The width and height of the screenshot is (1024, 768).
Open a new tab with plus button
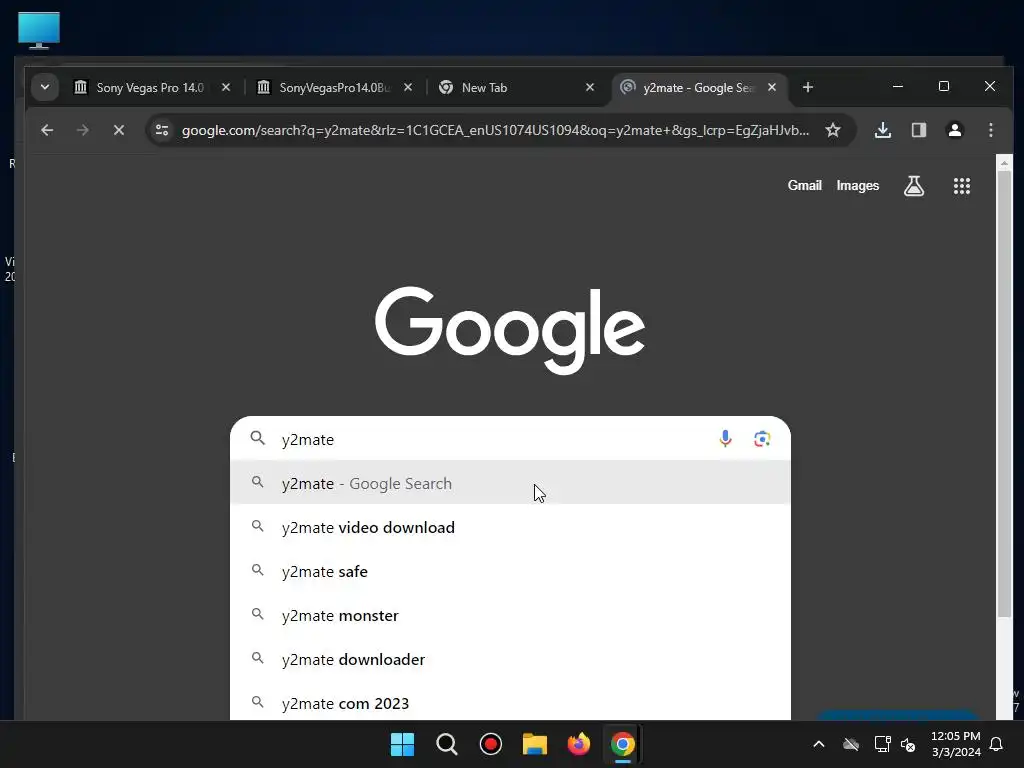[808, 87]
